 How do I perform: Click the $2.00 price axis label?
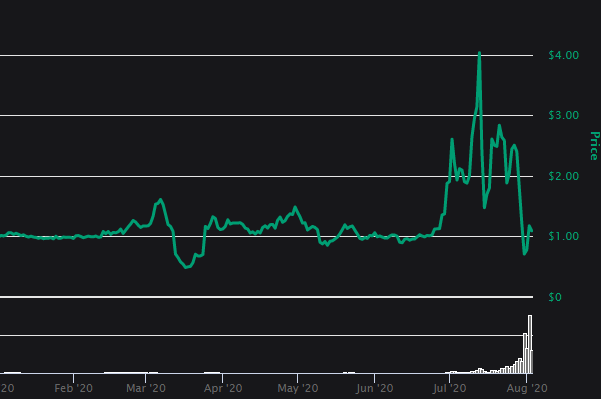pos(563,176)
